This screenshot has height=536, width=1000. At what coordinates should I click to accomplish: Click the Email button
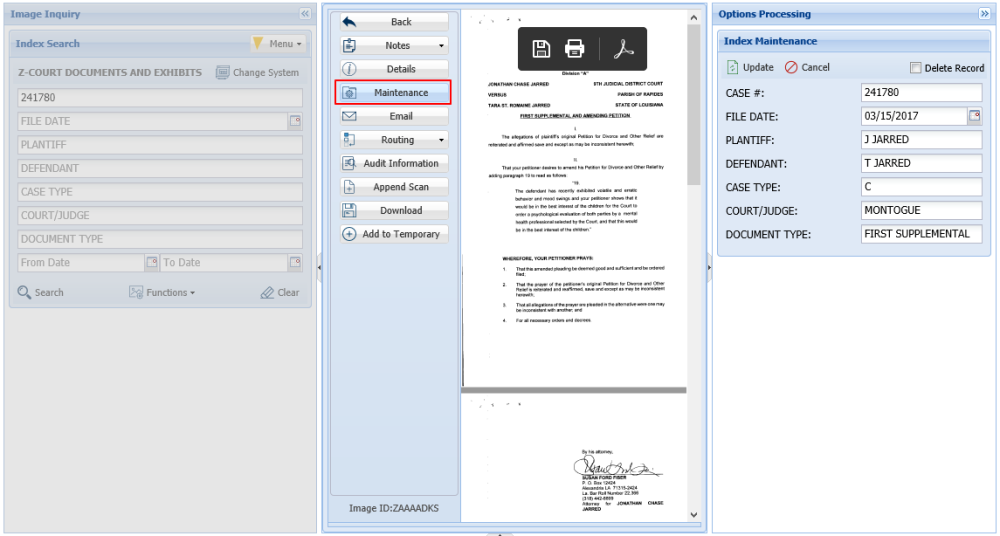tap(394, 116)
